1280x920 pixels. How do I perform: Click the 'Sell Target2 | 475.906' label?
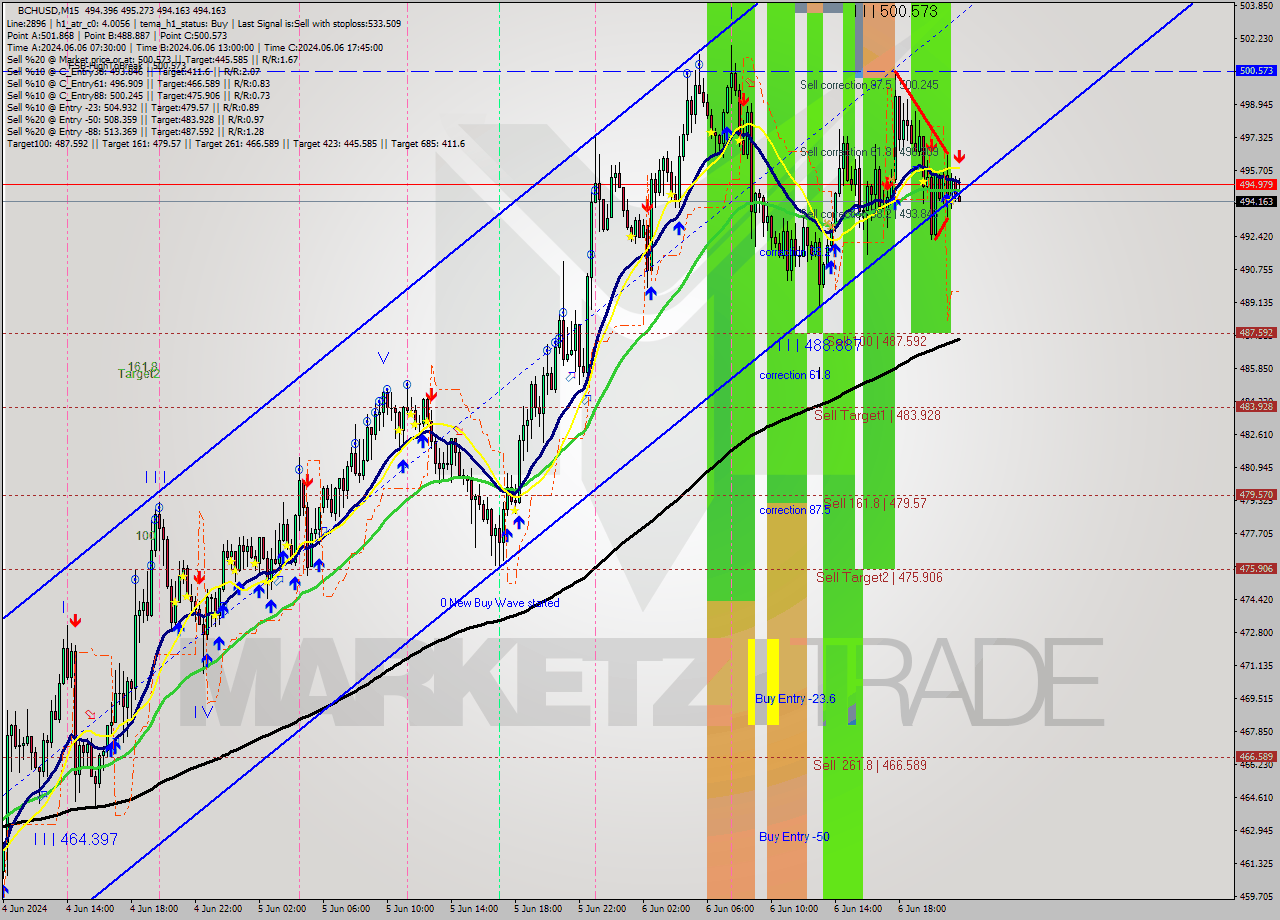[879, 577]
